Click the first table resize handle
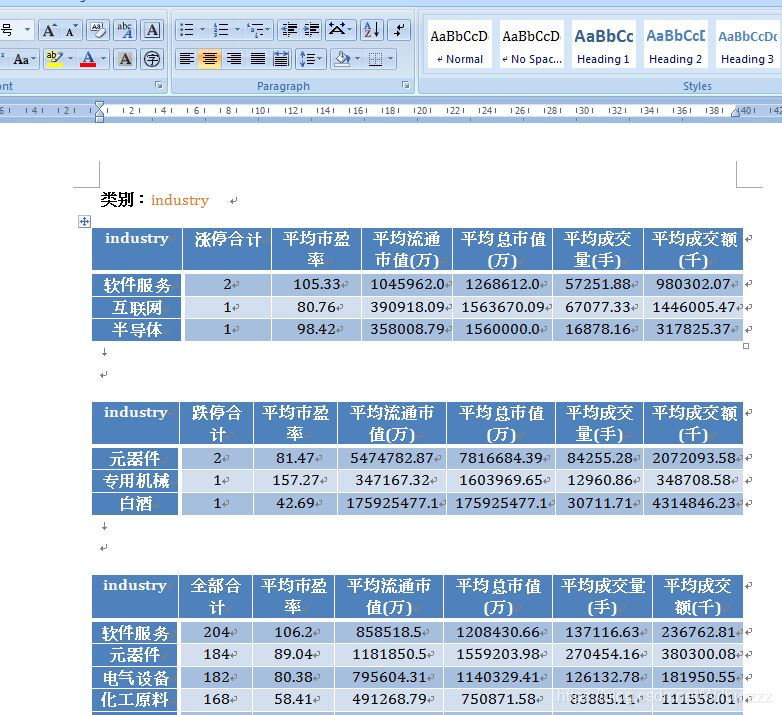Viewport: 782px width, 715px height. [x=746, y=346]
